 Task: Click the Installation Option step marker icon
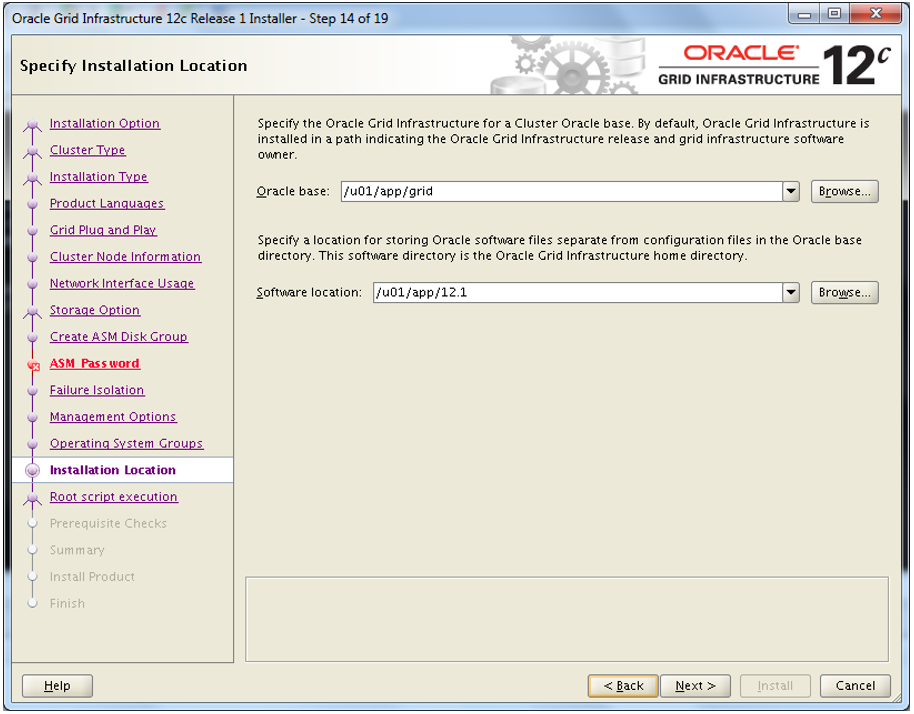pos(33,125)
